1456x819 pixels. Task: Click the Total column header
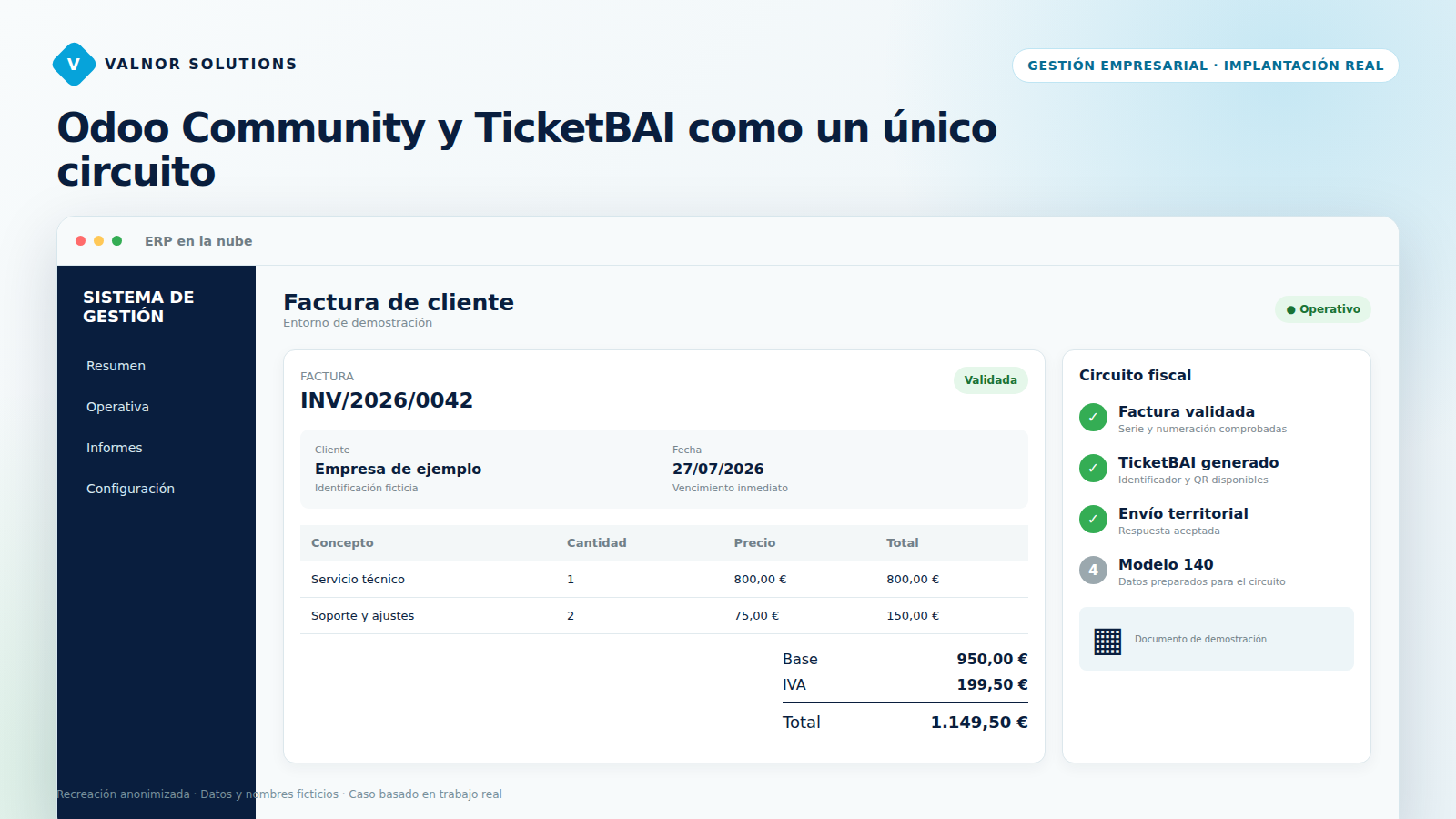click(x=902, y=543)
